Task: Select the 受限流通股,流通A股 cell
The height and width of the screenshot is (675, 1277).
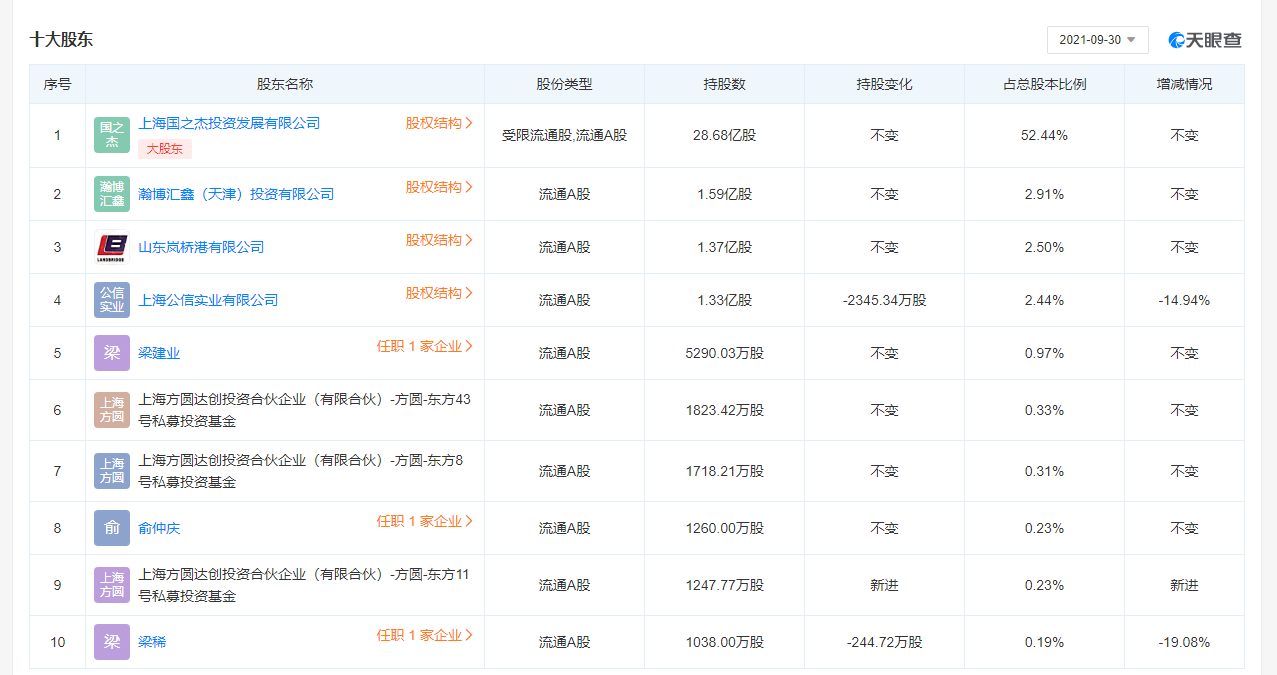Action: click(x=565, y=135)
